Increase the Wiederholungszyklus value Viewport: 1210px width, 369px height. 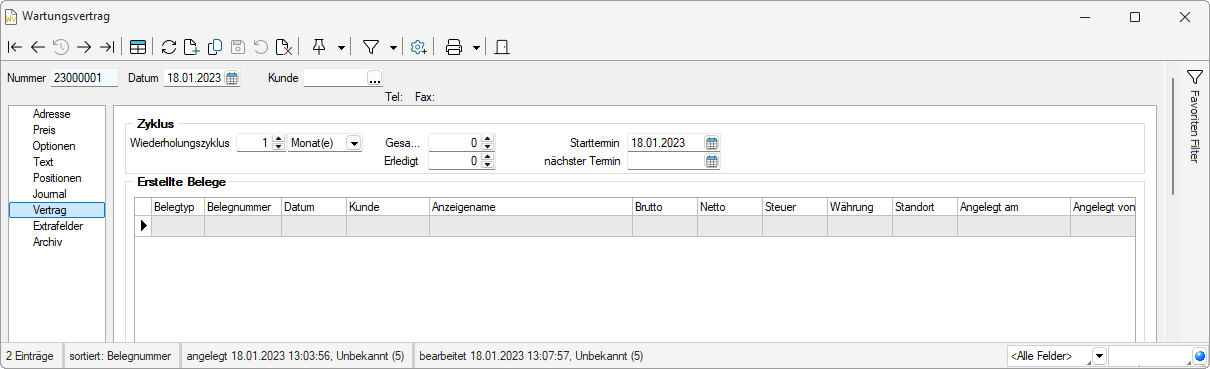pos(279,139)
